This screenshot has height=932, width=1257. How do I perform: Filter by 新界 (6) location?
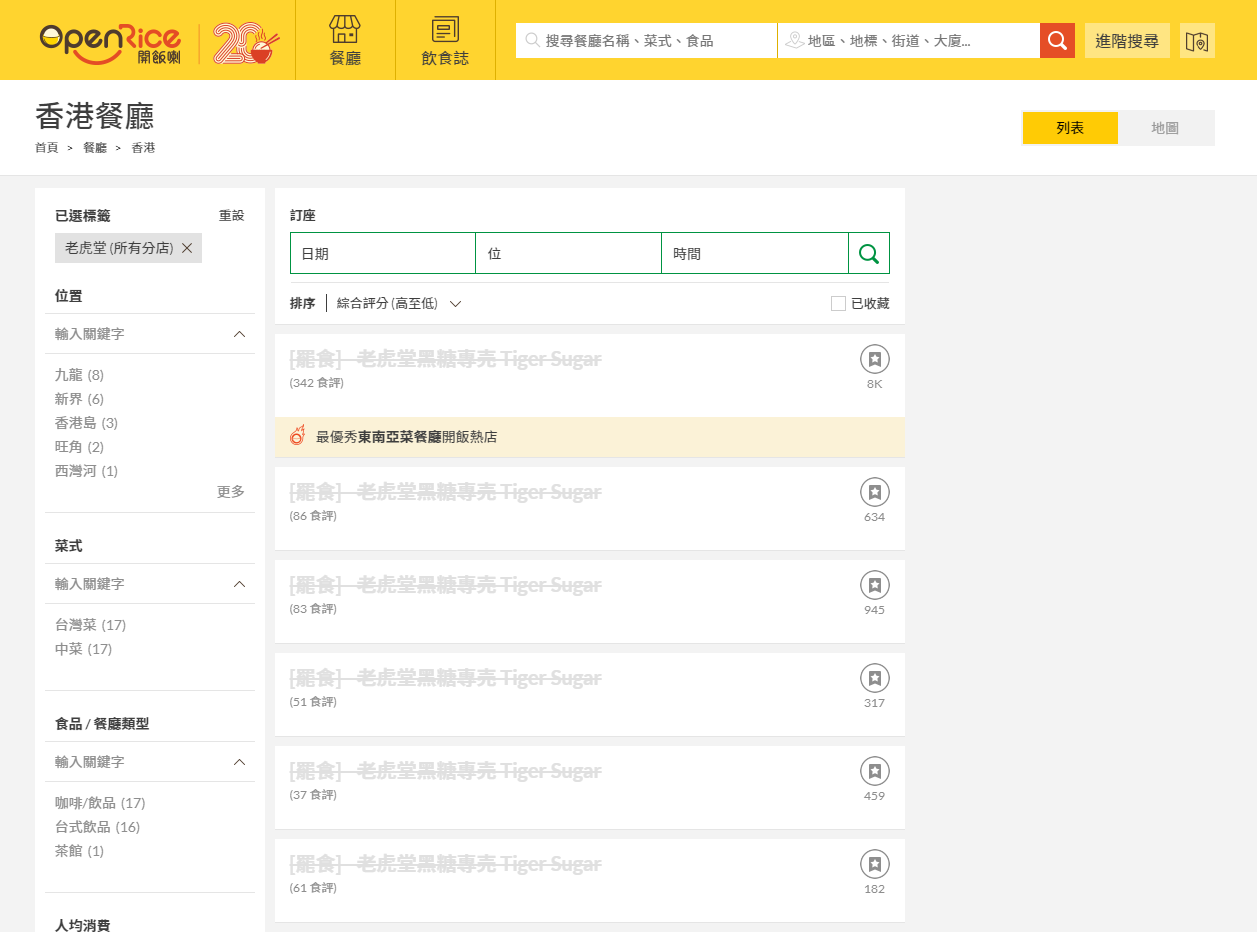79,399
